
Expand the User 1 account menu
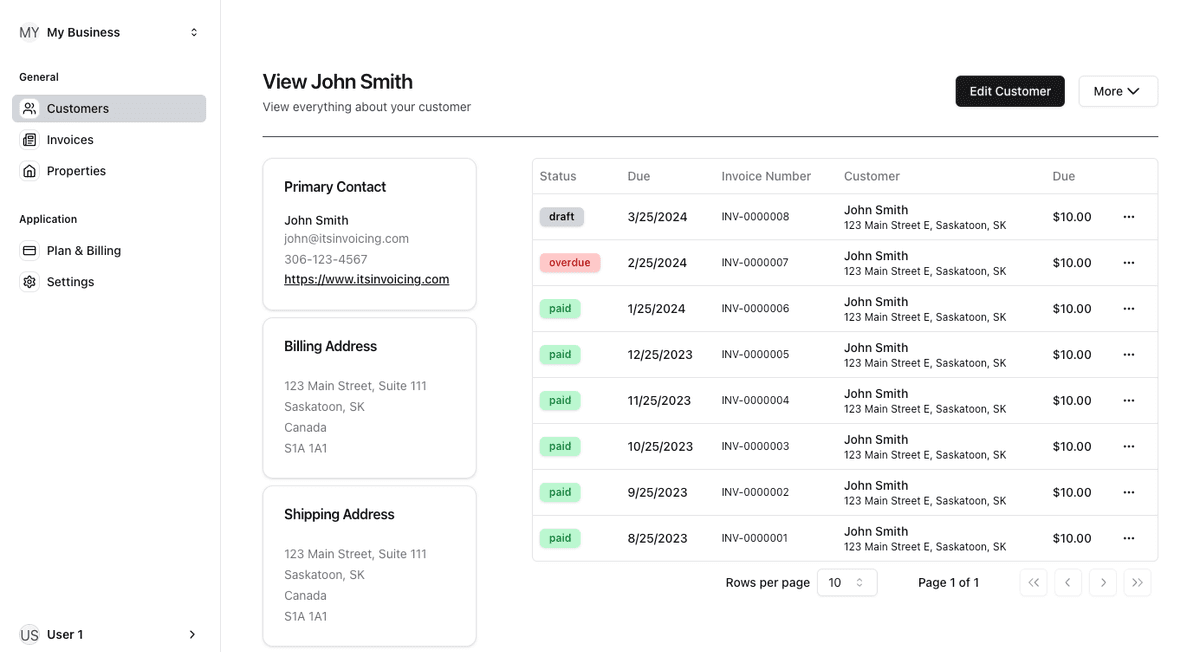(x=110, y=635)
